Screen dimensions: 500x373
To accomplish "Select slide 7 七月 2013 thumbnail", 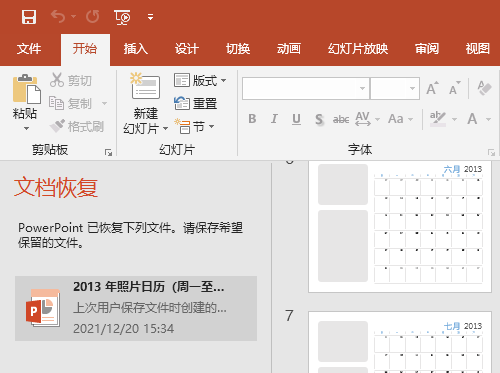I will 400,342.
